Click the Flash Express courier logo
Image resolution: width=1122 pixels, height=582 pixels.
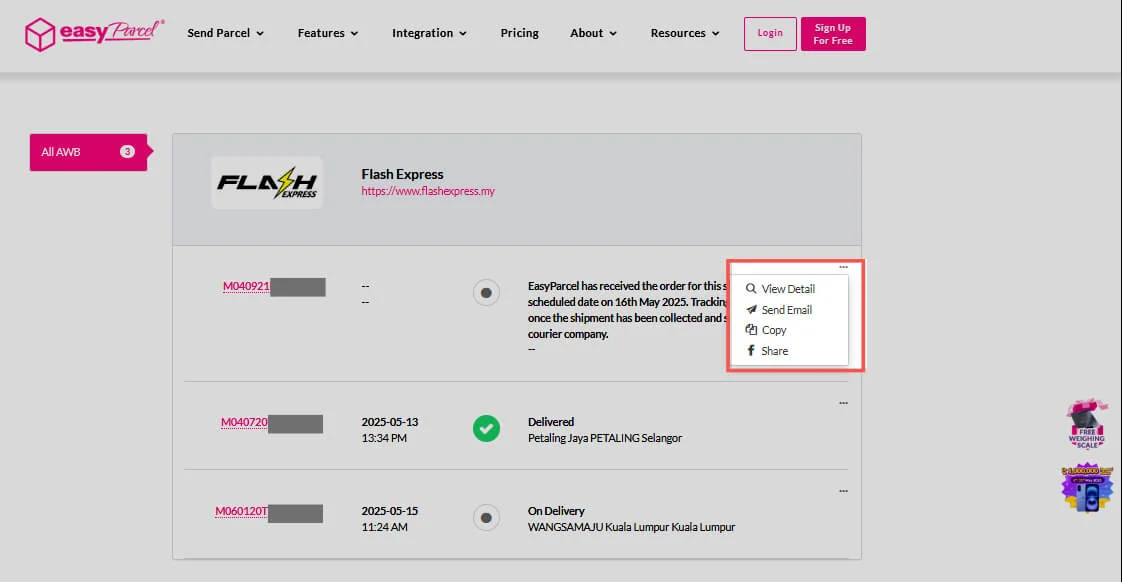266,183
